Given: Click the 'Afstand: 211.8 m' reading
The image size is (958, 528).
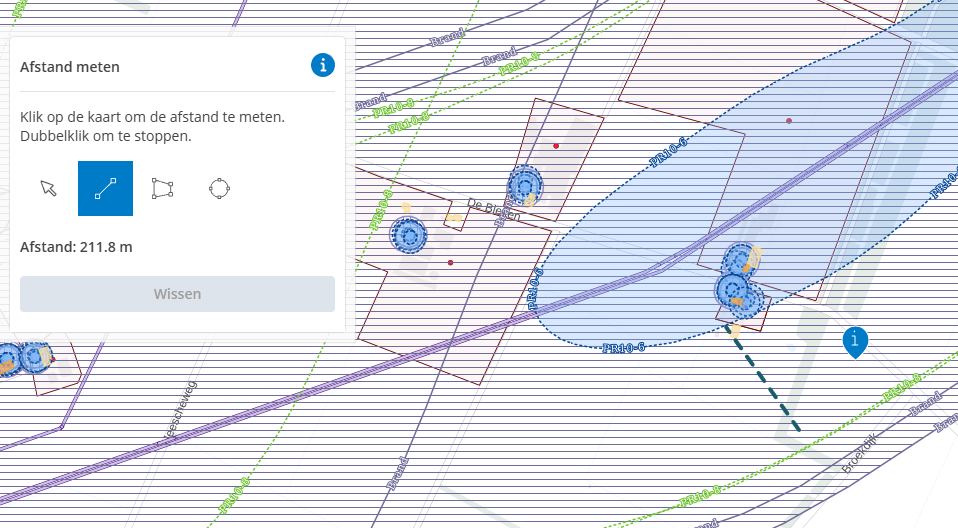Looking at the screenshot, I should click(x=76, y=247).
